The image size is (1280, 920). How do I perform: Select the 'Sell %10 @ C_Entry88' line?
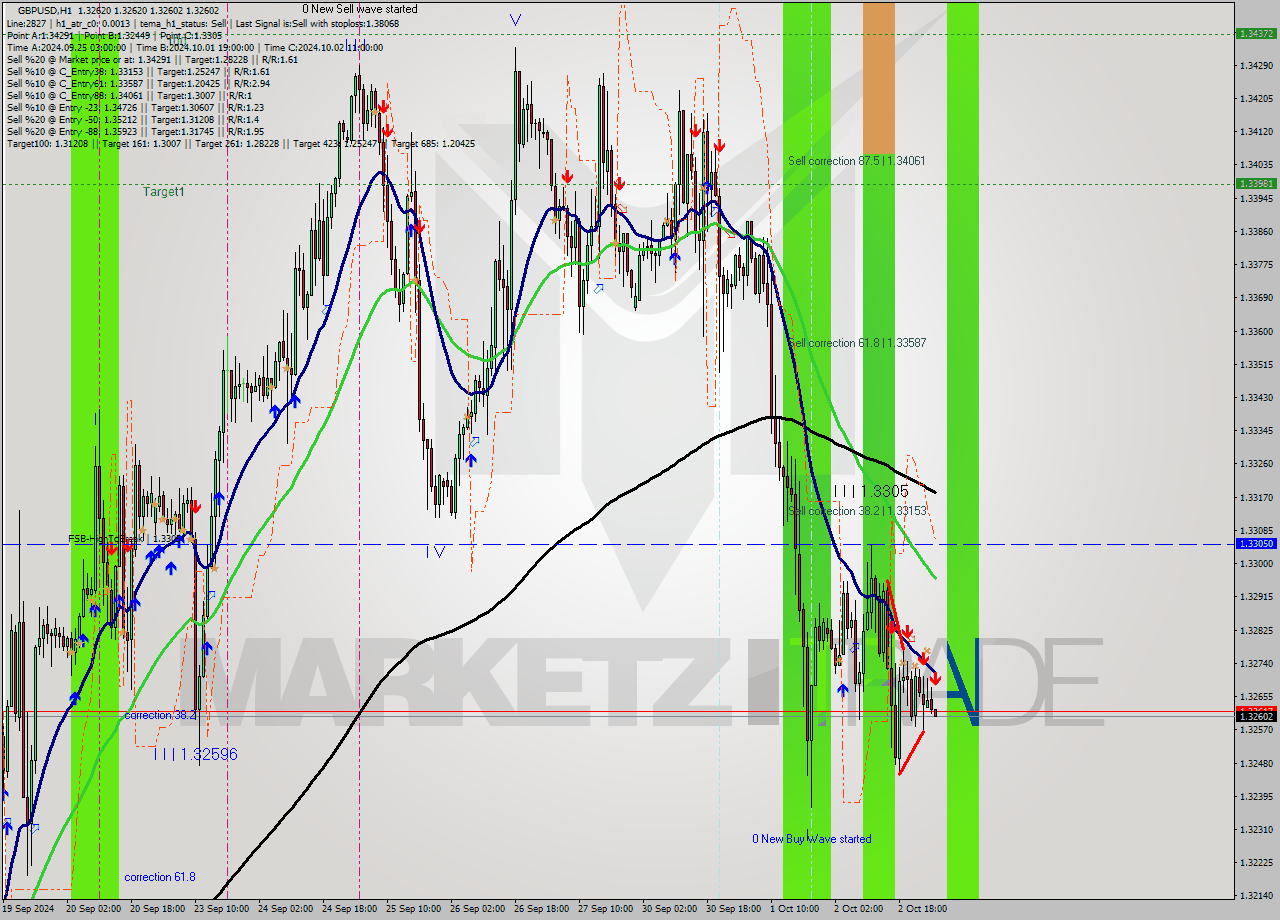coord(129,95)
